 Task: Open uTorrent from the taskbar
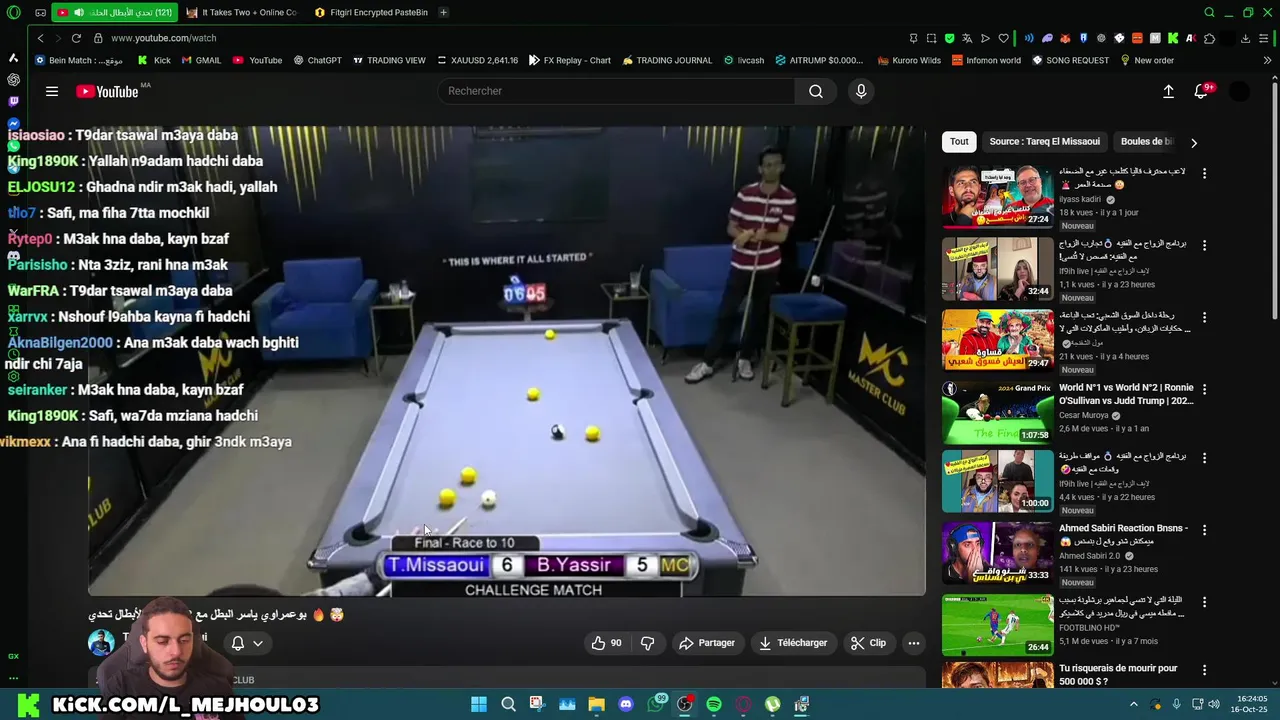[x=773, y=704]
